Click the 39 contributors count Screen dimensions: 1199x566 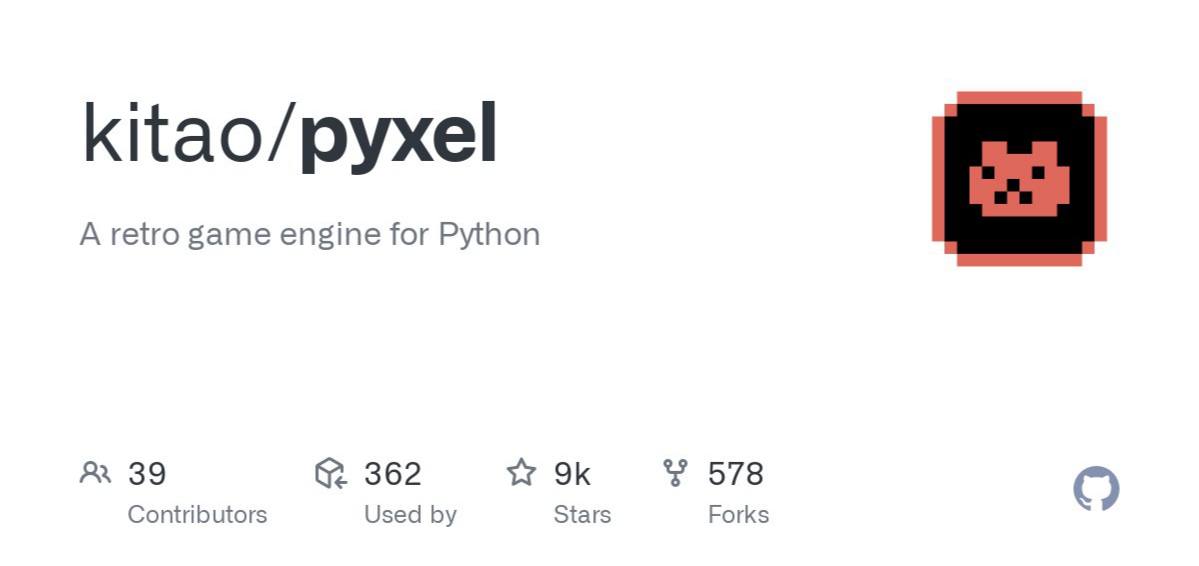tap(147, 473)
